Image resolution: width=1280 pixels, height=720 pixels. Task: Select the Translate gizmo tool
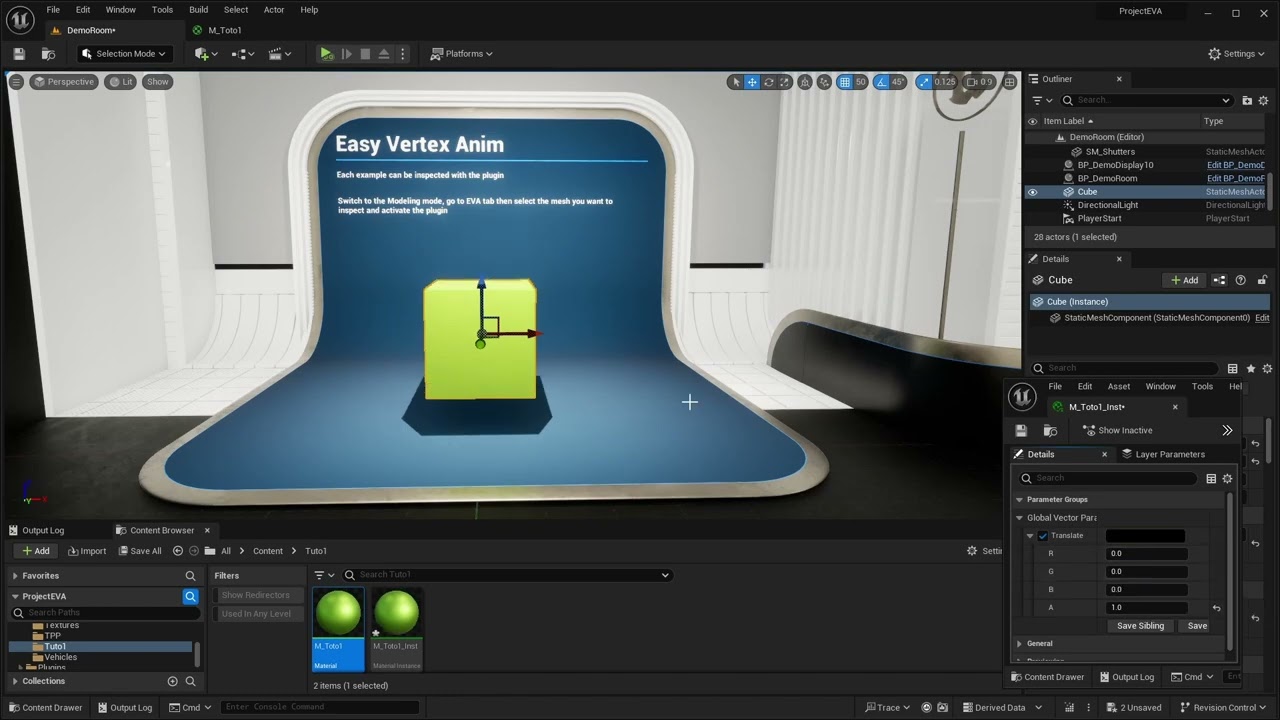tap(752, 82)
